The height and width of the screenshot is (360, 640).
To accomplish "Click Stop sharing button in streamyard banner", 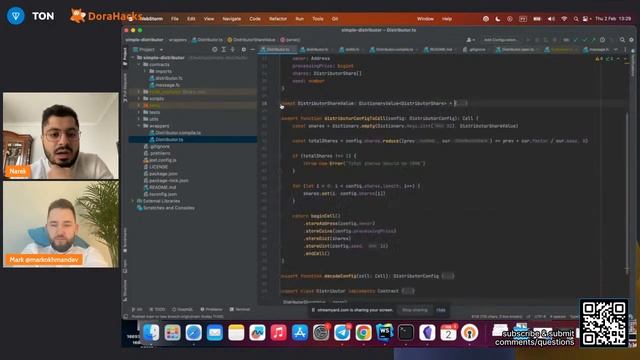I will [415, 310].
